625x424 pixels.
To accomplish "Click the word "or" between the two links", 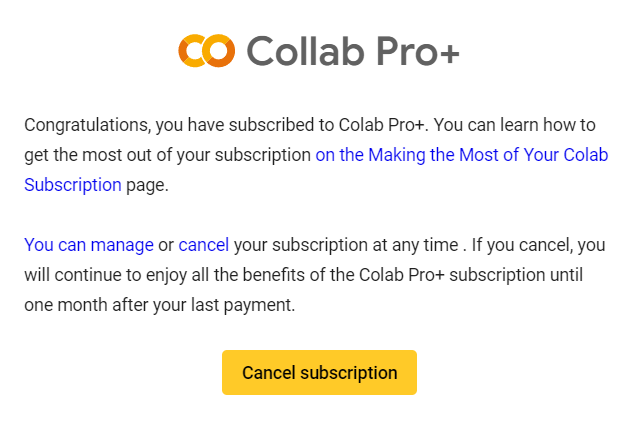I will 166,245.
